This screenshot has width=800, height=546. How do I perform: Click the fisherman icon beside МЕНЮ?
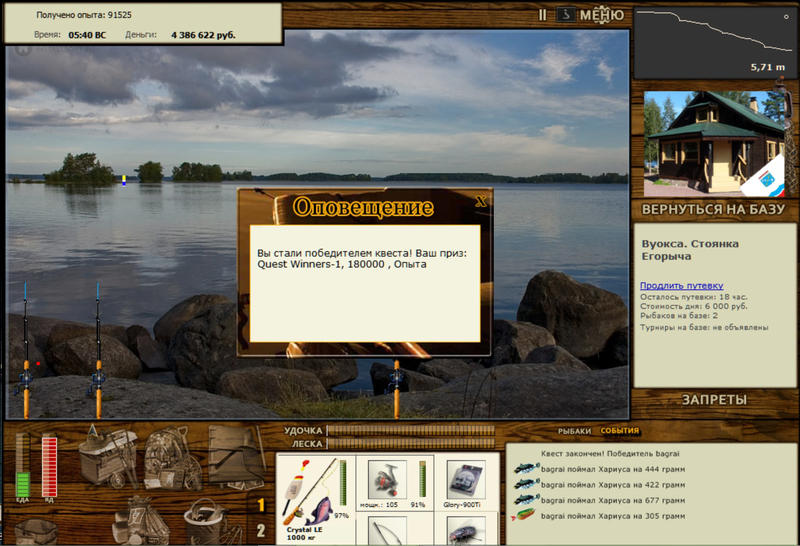click(565, 15)
